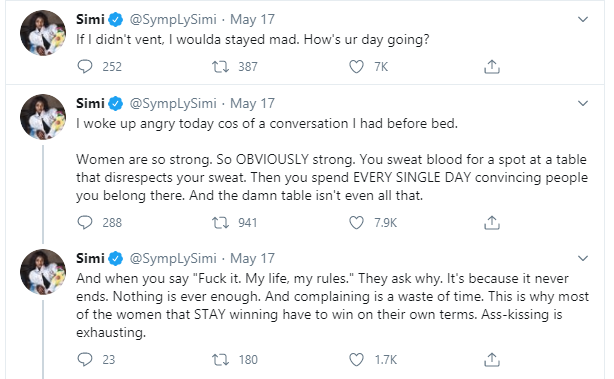Image resolution: width=614 pixels, height=379 pixels.
Task: Click Simi's avatar on the 'I woke up angry' tweet
Action: pyautogui.click(x=43, y=117)
